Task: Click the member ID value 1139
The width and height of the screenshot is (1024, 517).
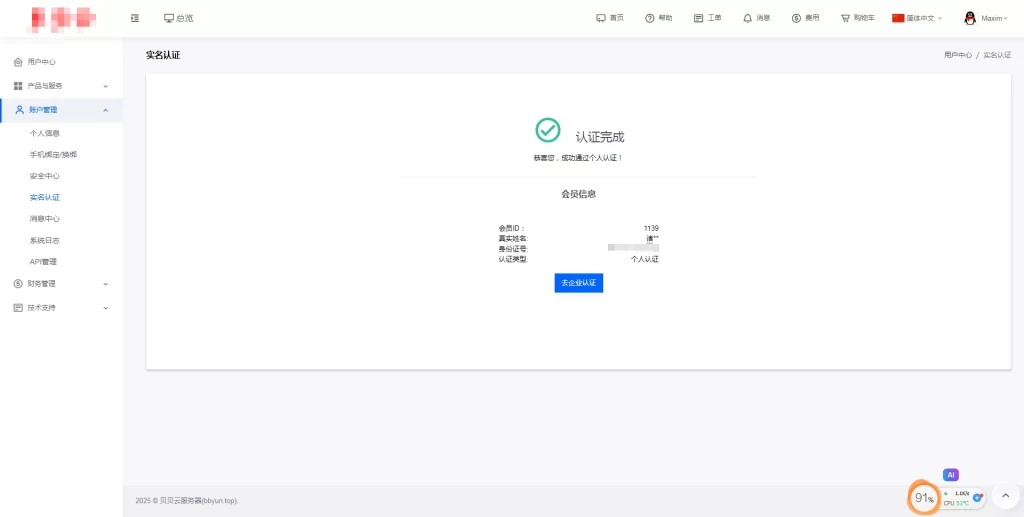Action: tap(651, 228)
